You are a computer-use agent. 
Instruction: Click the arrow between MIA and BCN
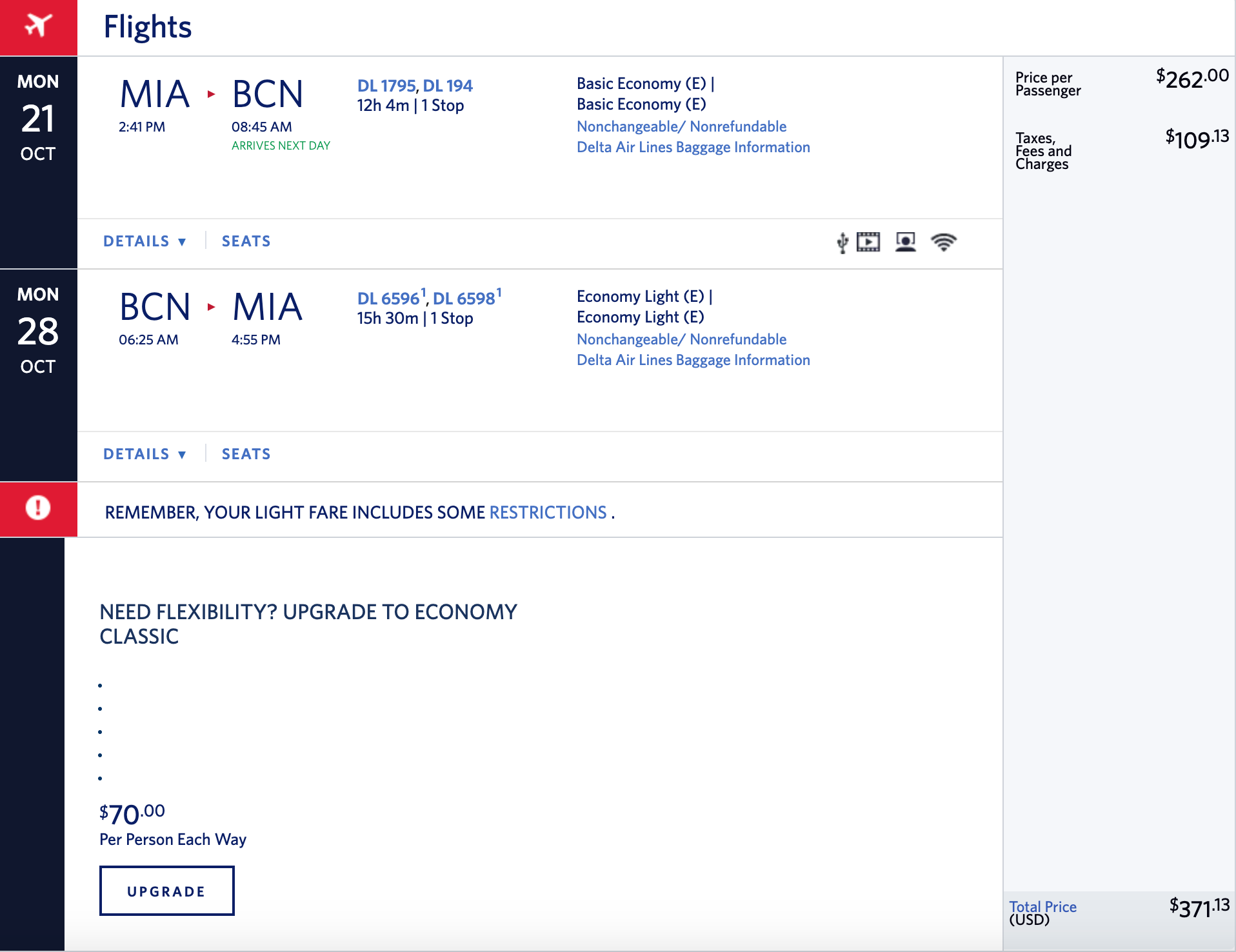(x=211, y=94)
